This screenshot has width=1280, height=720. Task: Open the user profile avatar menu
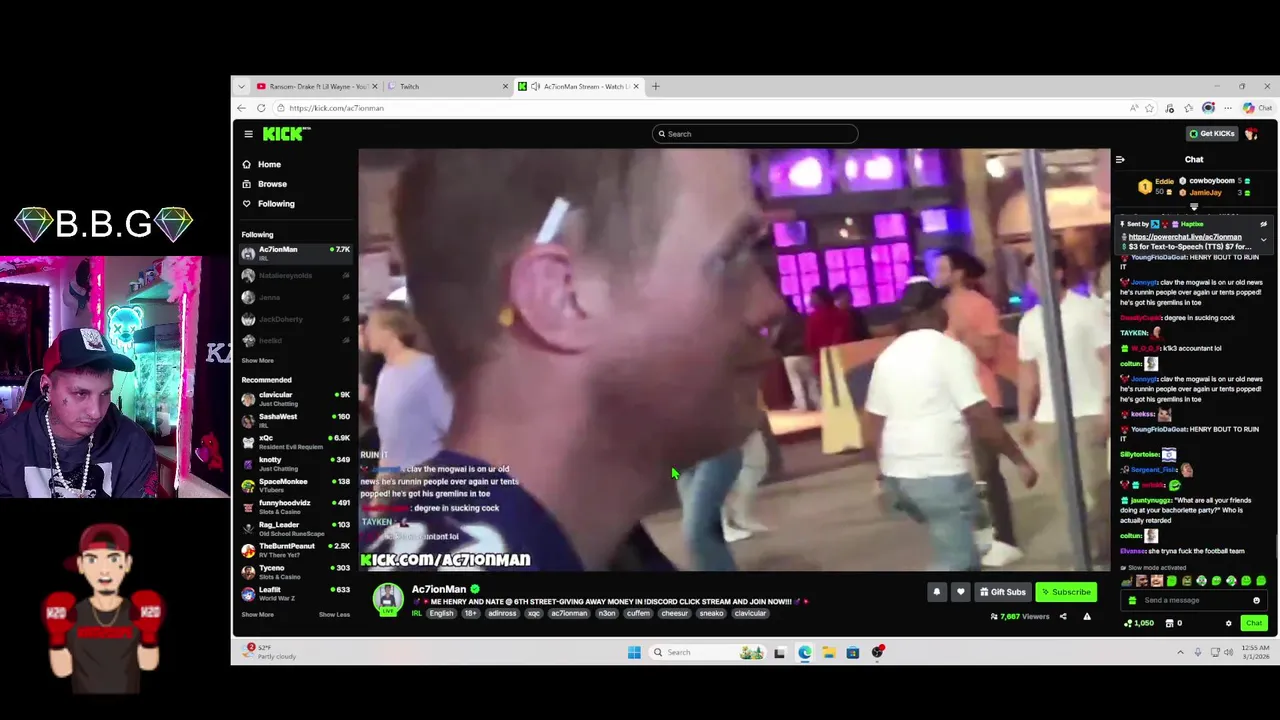coord(1252,134)
